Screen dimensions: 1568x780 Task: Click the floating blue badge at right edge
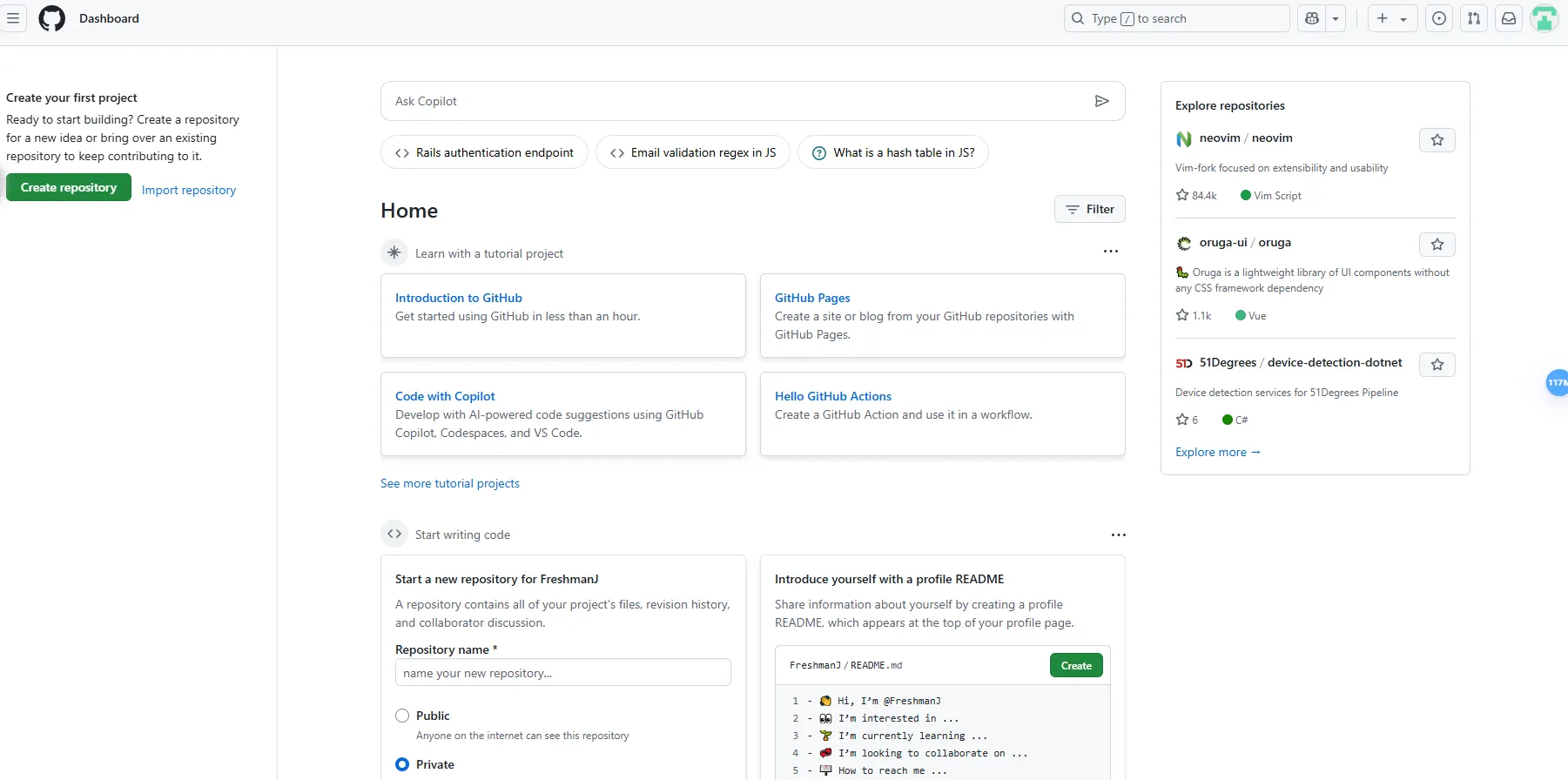pyautogui.click(x=1557, y=382)
